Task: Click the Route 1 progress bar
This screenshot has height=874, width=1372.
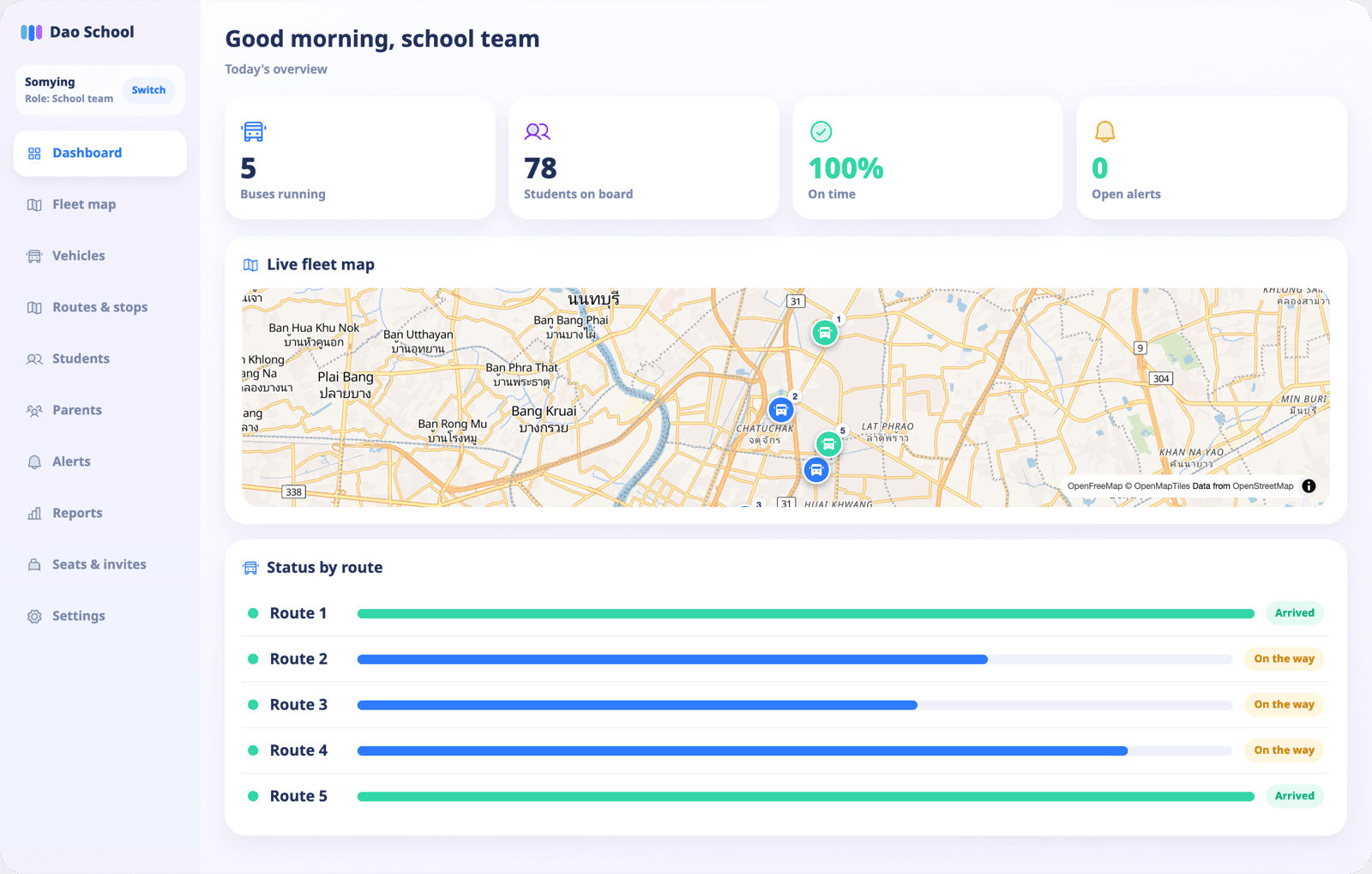Action: pos(805,614)
